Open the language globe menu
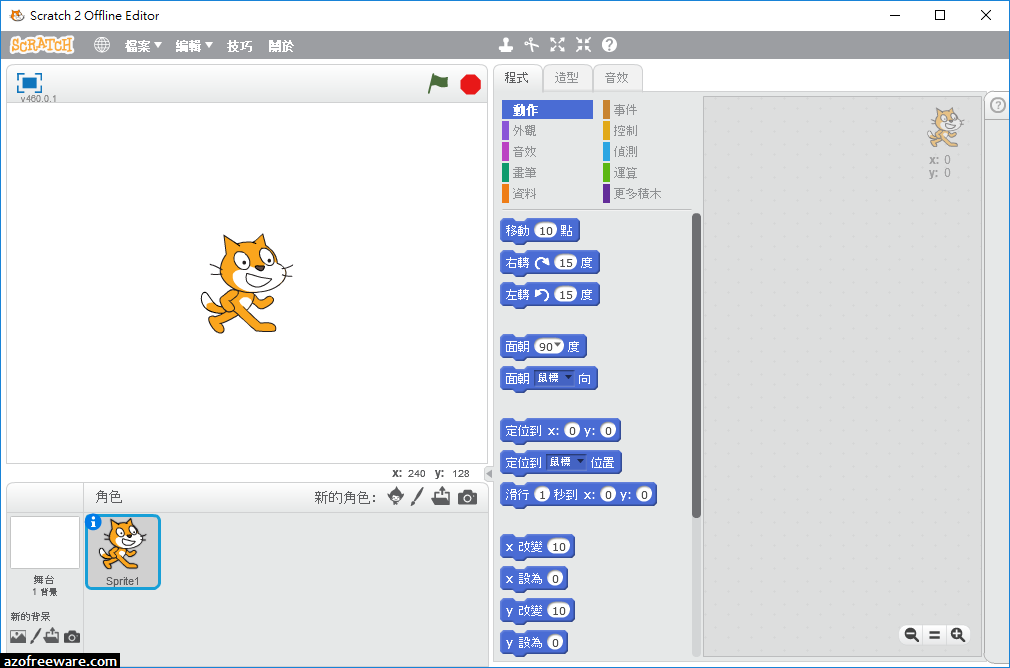The width and height of the screenshot is (1010, 668). [x=102, y=45]
